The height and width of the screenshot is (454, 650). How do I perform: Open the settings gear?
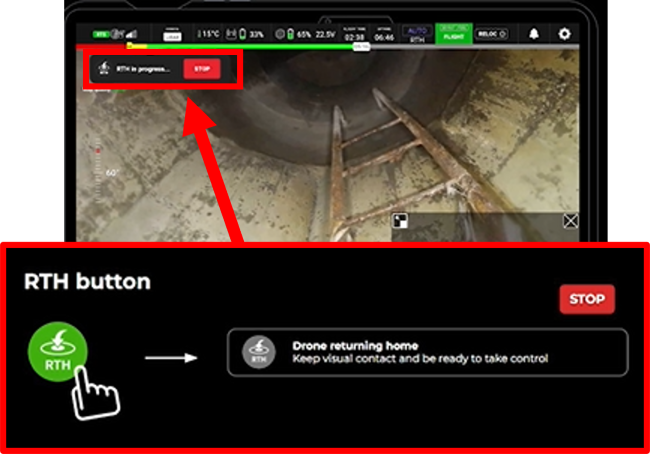click(x=565, y=34)
